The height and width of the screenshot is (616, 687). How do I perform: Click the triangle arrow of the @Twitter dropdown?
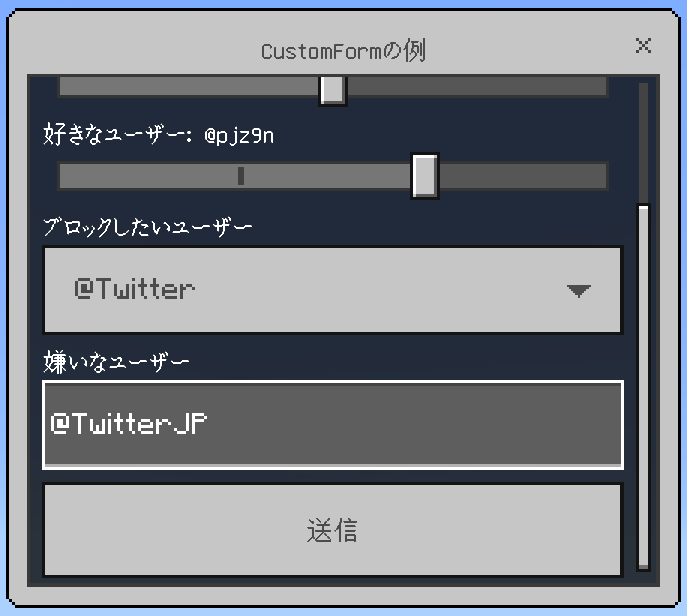click(578, 290)
